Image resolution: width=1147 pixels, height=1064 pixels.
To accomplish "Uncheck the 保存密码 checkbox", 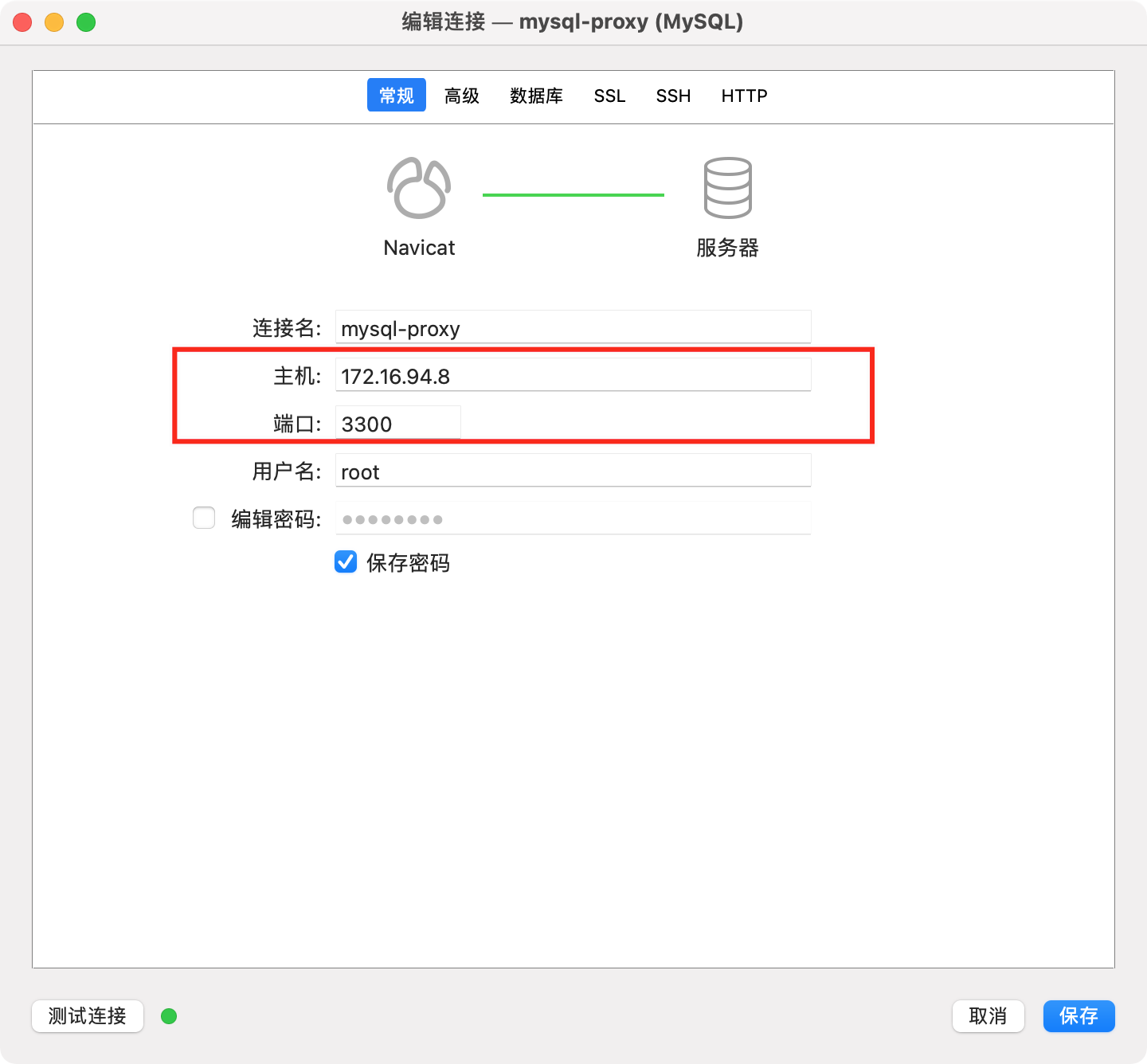I will (x=346, y=562).
